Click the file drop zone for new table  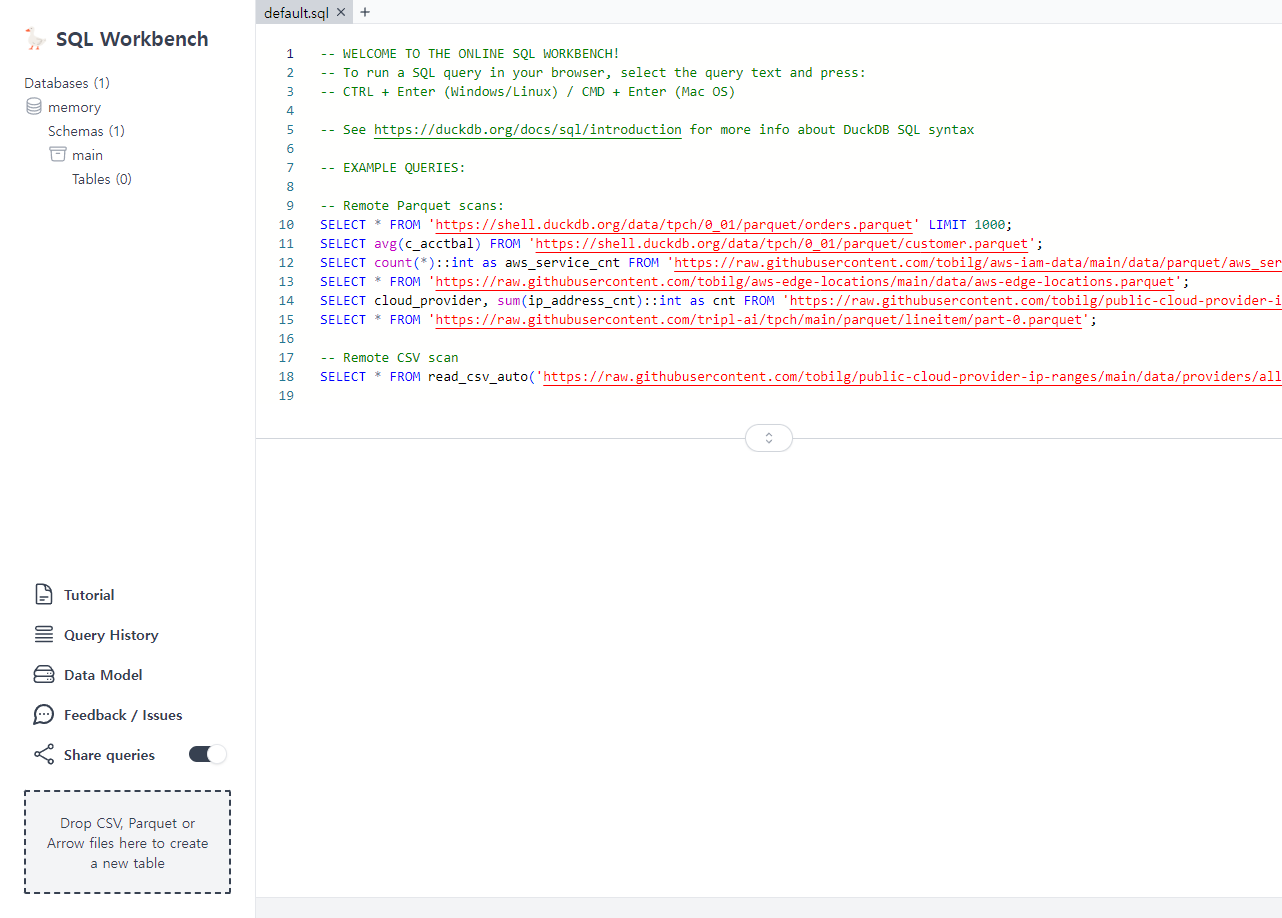coord(127,842)
